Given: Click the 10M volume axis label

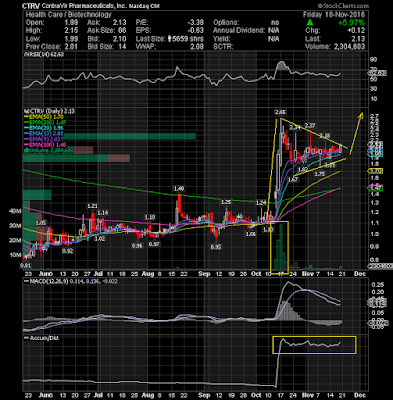Looking at the screenshot, I should [x=15, y=255].
